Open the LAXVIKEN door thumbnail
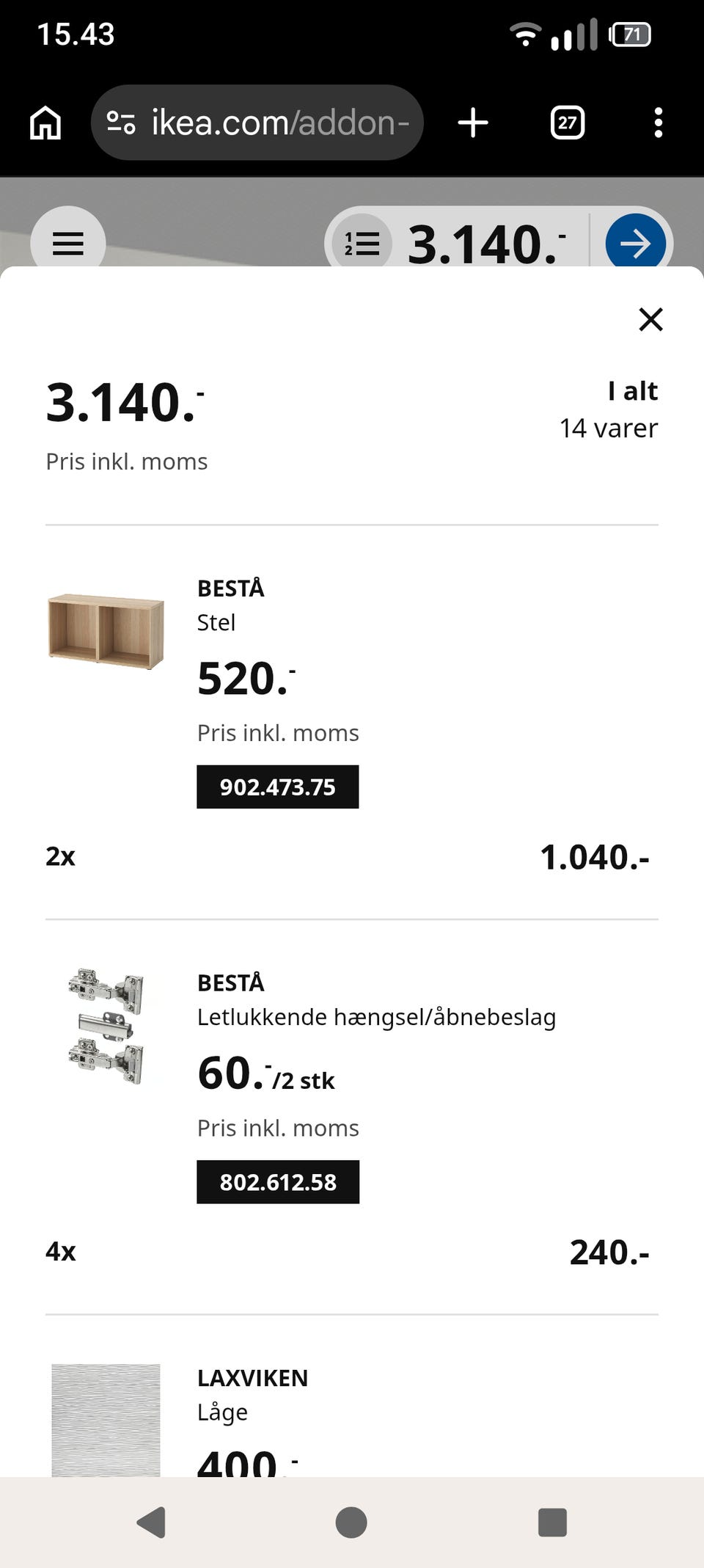 pyautogui.click(x=106, y=1420)
